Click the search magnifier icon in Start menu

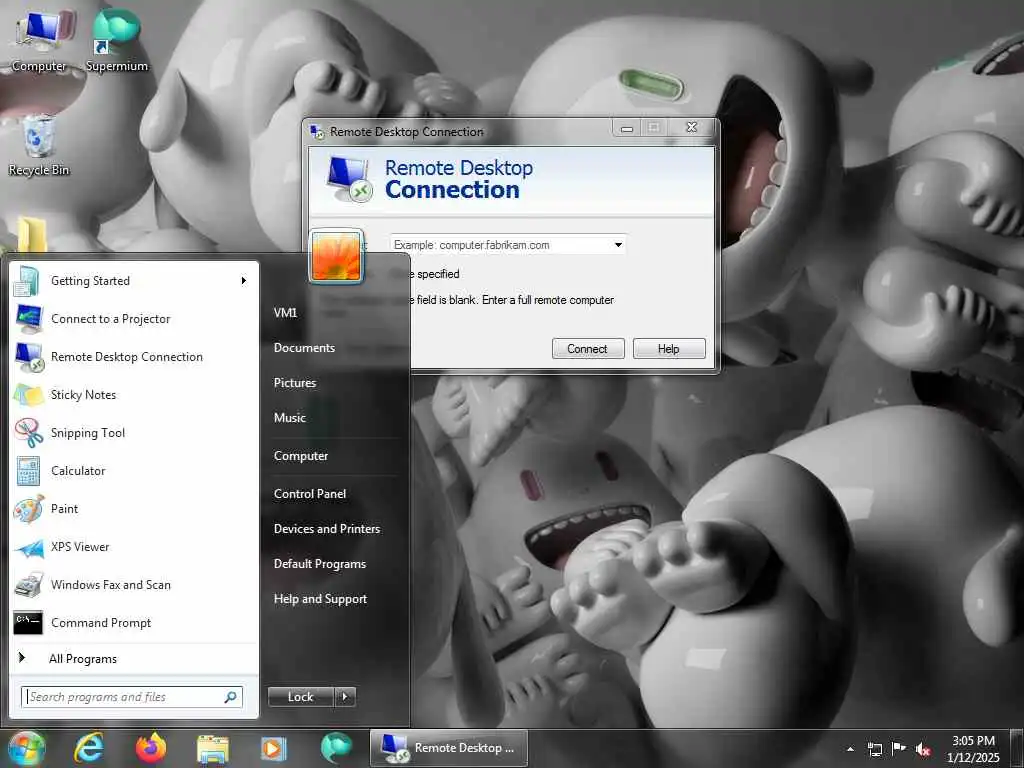[231, 697]
